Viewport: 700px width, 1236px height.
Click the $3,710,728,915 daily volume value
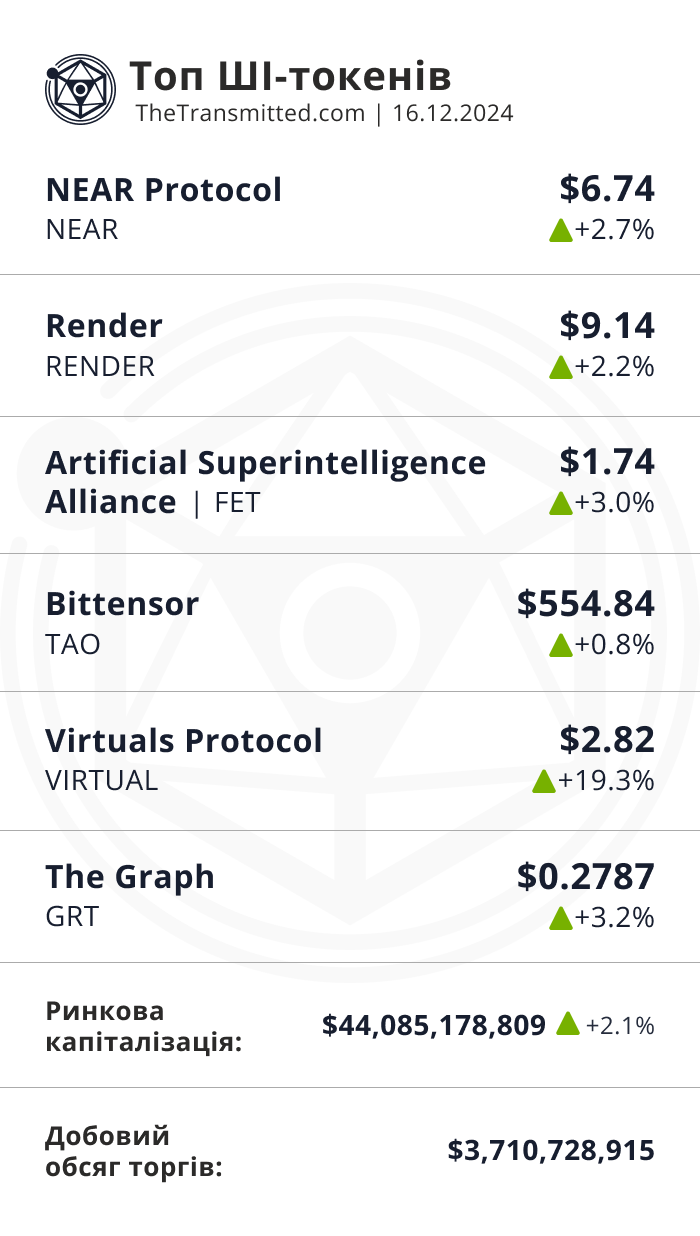(551, 1150)
